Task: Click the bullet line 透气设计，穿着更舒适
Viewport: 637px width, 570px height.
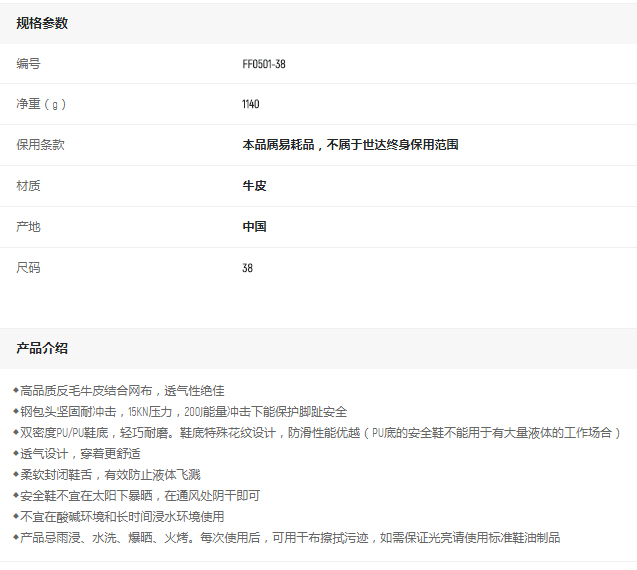Action: [x=78, y=453]
